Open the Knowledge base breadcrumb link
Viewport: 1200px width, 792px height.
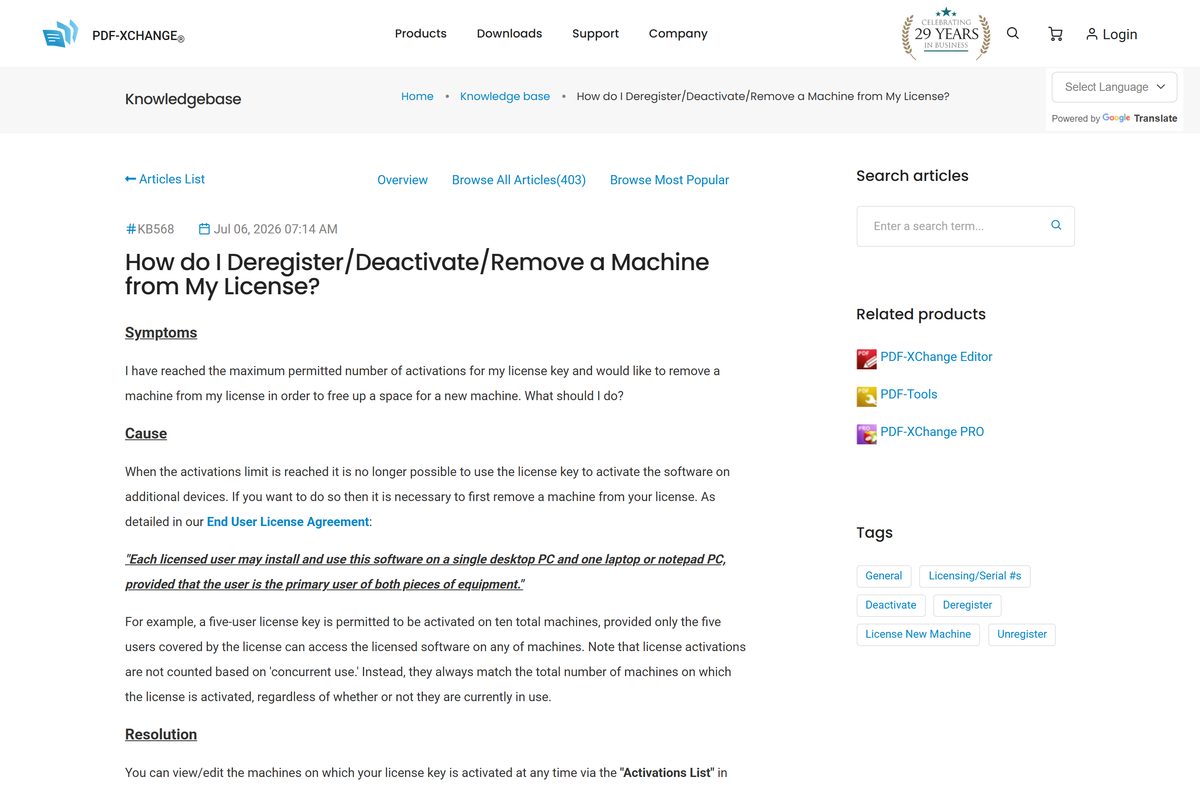point(505,97)
